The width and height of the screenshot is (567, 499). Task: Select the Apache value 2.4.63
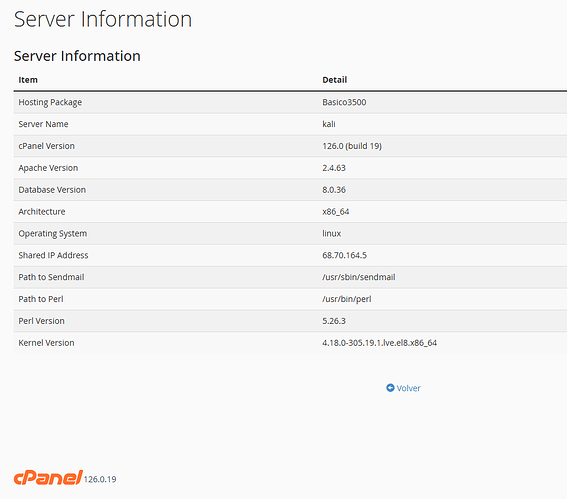point(334,168)
